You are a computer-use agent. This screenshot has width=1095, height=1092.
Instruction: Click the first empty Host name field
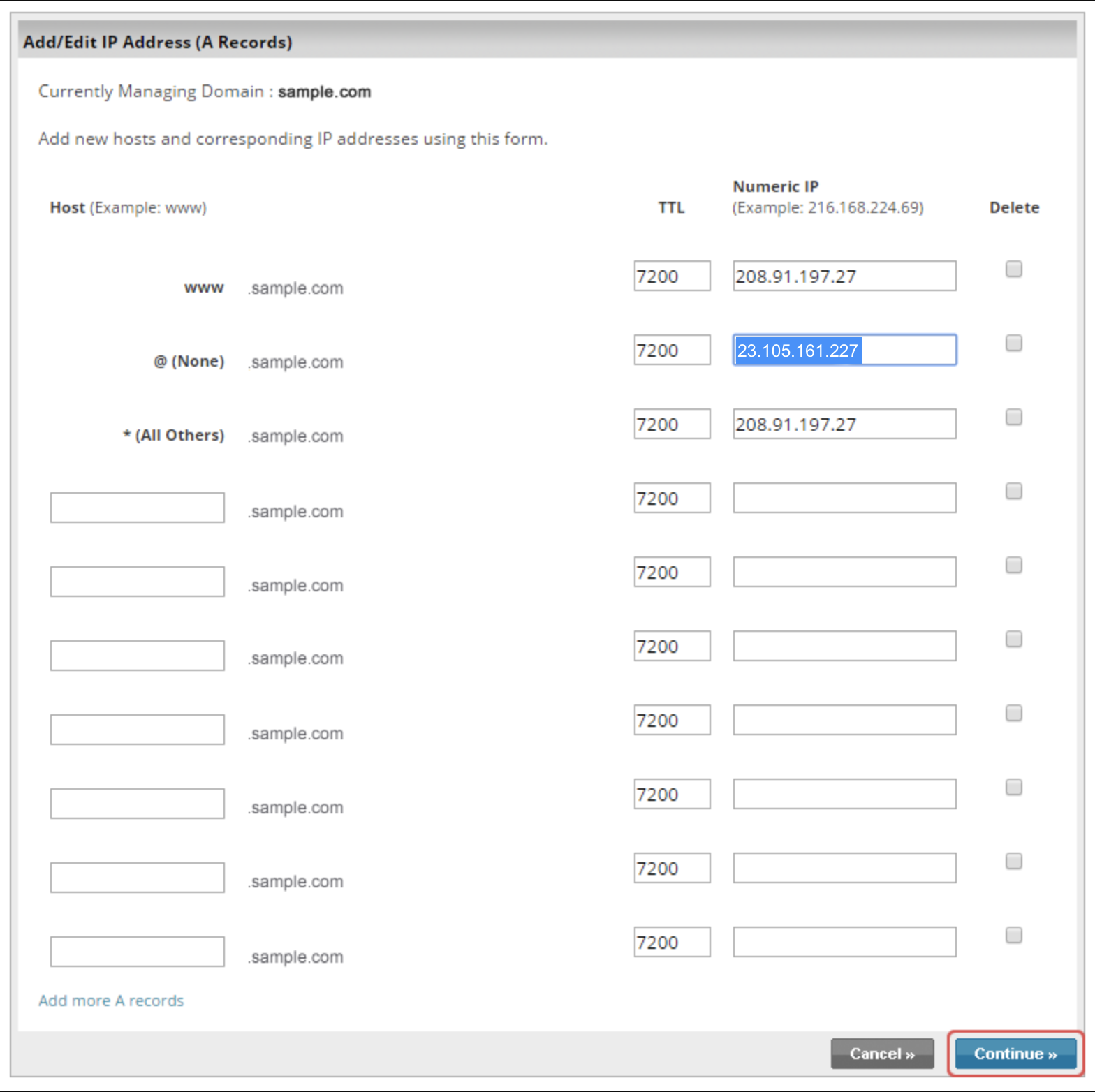click(x=137, y=508)
